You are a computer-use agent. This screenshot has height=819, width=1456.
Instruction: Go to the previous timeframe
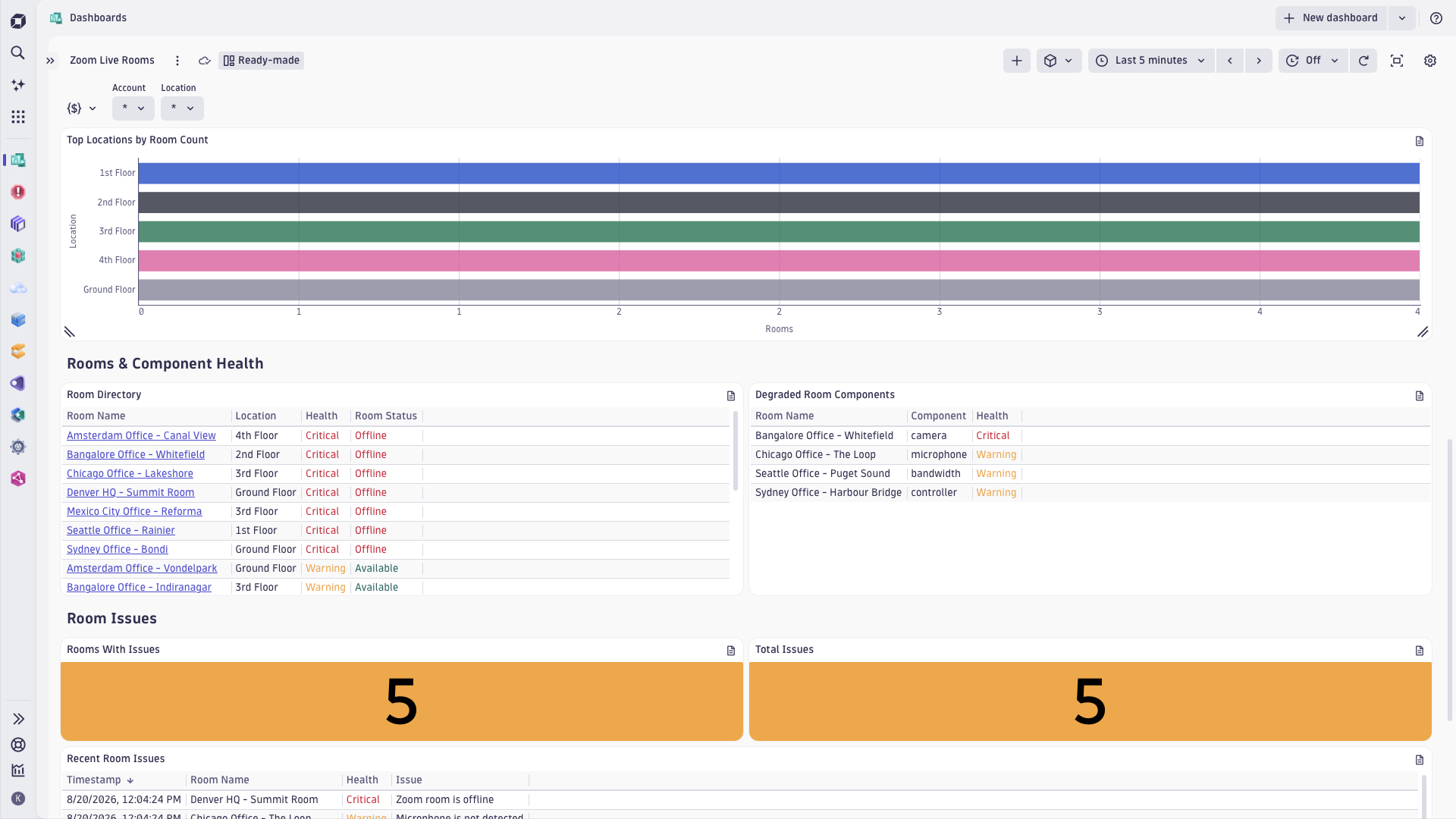pos(1230,61)
